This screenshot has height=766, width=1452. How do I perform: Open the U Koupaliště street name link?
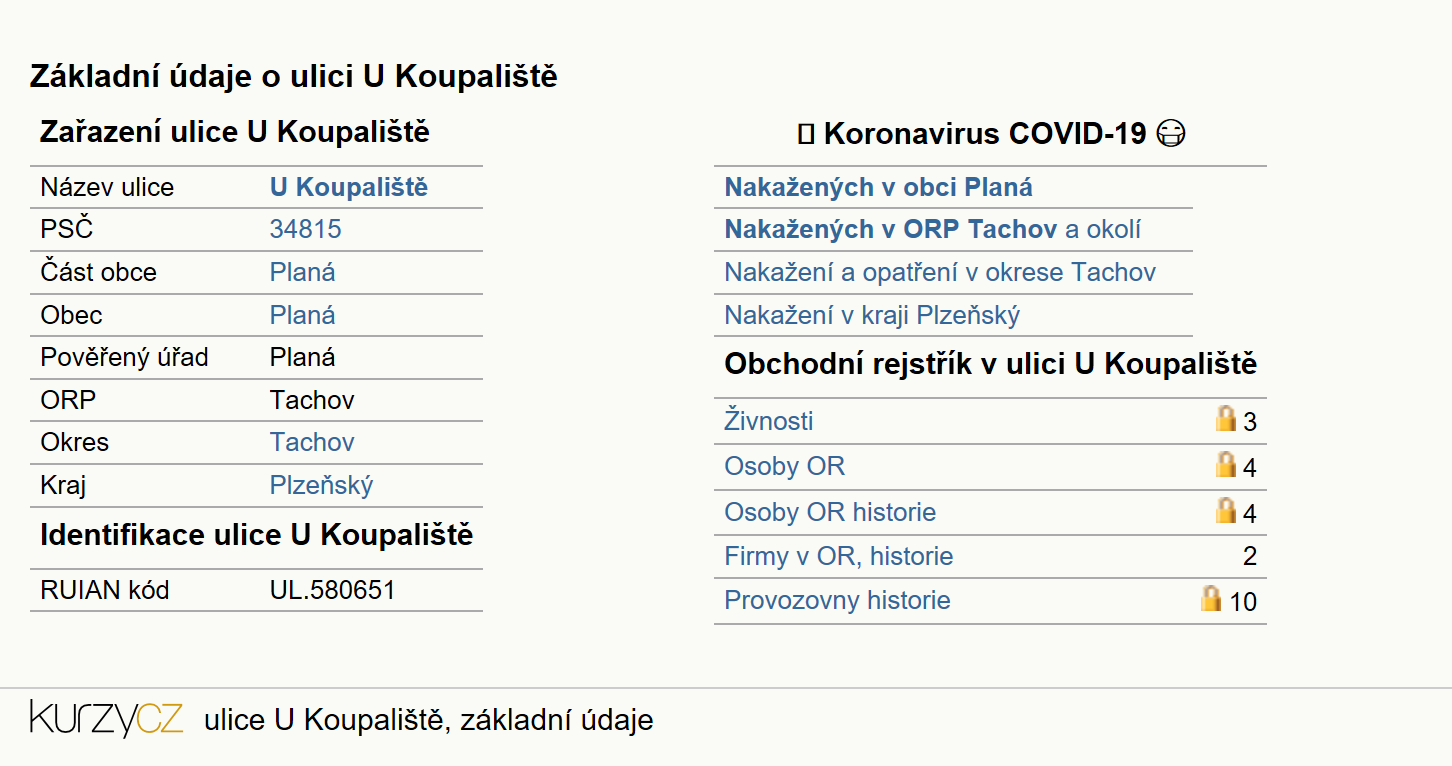pos(349,187)
